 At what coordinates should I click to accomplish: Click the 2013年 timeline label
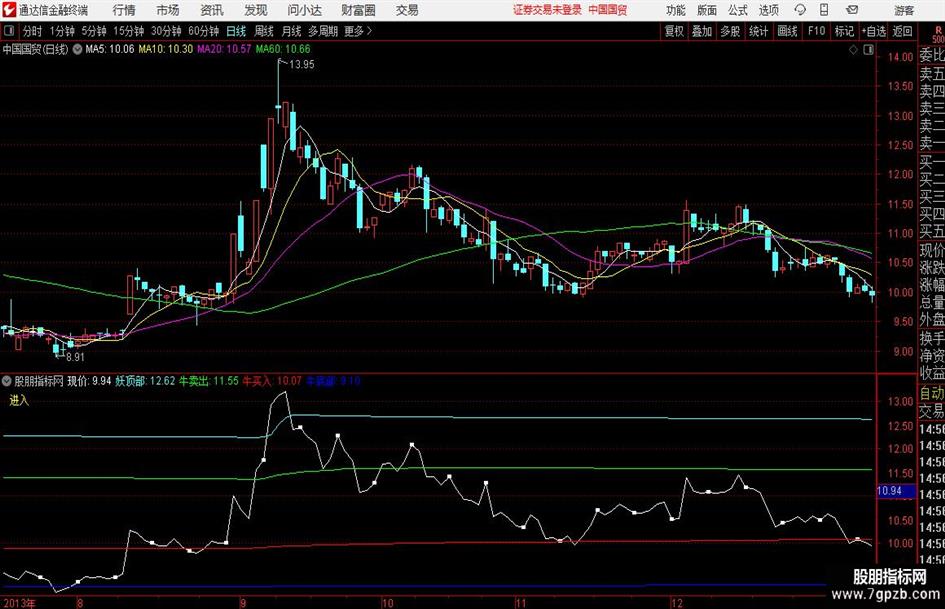click(19, 603)
